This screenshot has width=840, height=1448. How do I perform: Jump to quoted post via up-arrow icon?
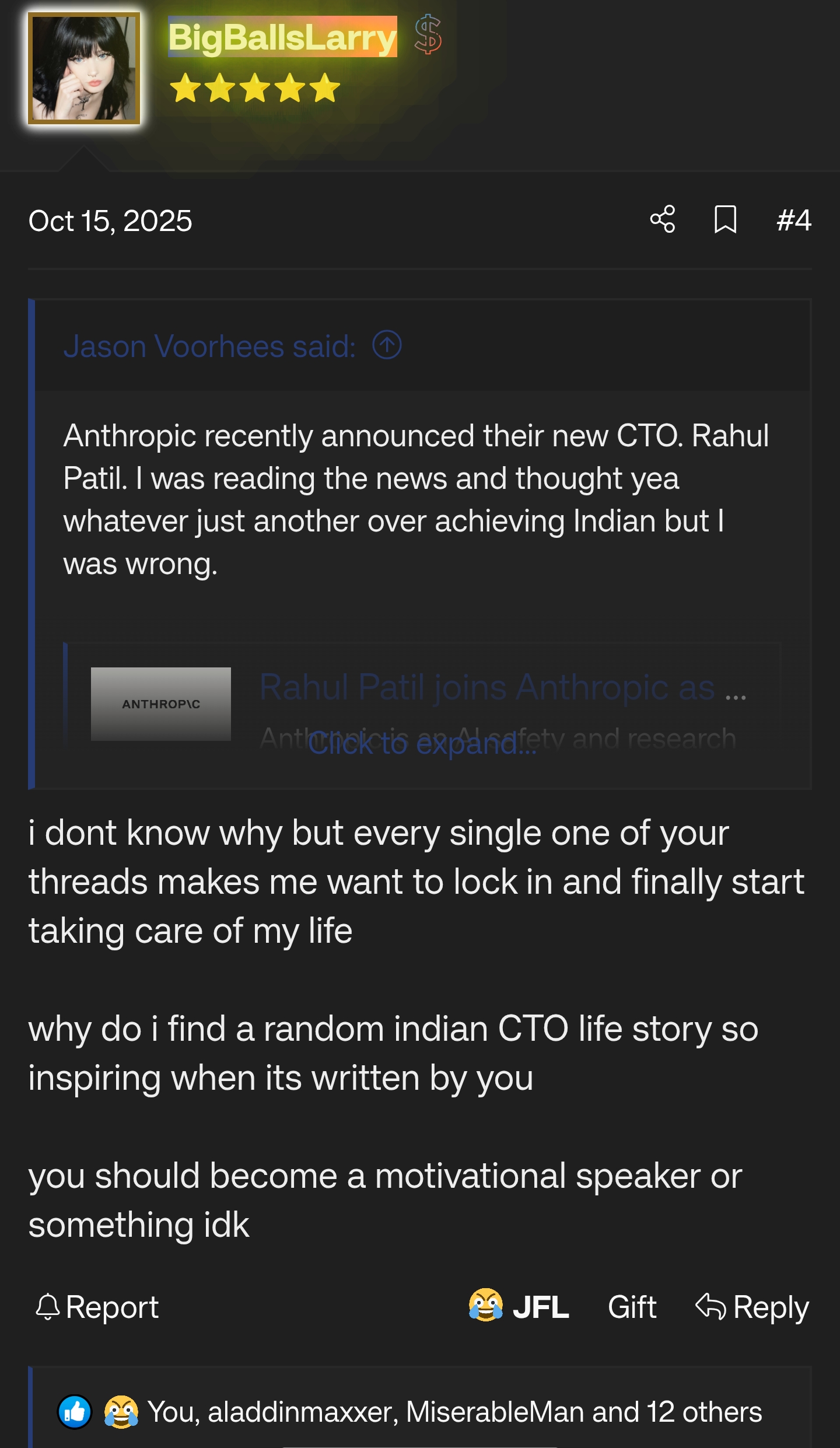(387, 345)
